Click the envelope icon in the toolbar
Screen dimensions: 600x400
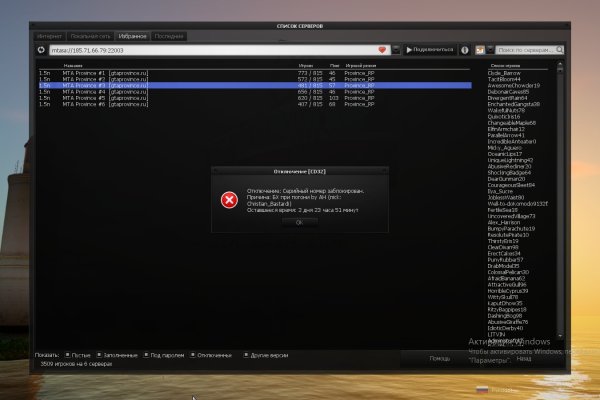tap(479, 49)
